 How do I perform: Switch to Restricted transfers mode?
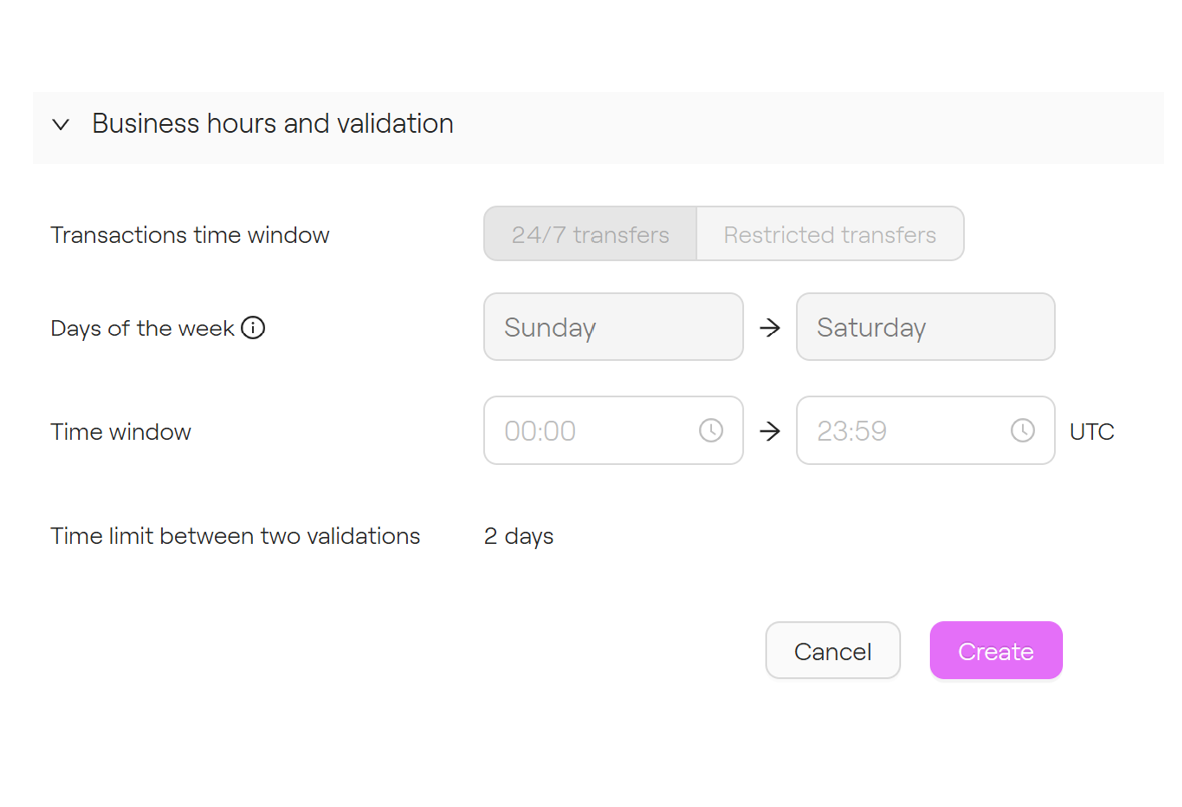click(830, 235)
